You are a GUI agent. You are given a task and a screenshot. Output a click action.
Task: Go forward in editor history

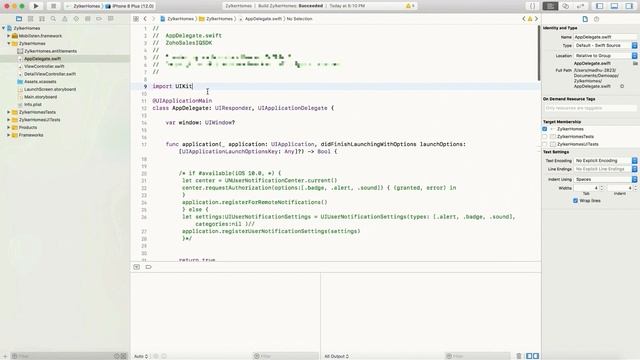[x=153, y=19]
